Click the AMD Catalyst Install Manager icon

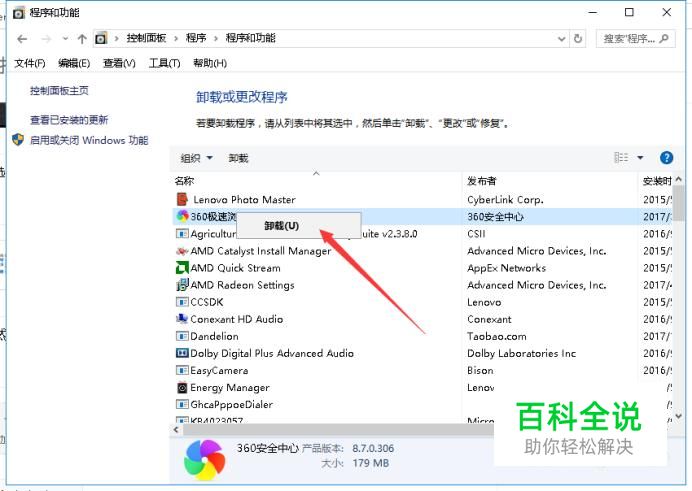(x=182, y=251)
